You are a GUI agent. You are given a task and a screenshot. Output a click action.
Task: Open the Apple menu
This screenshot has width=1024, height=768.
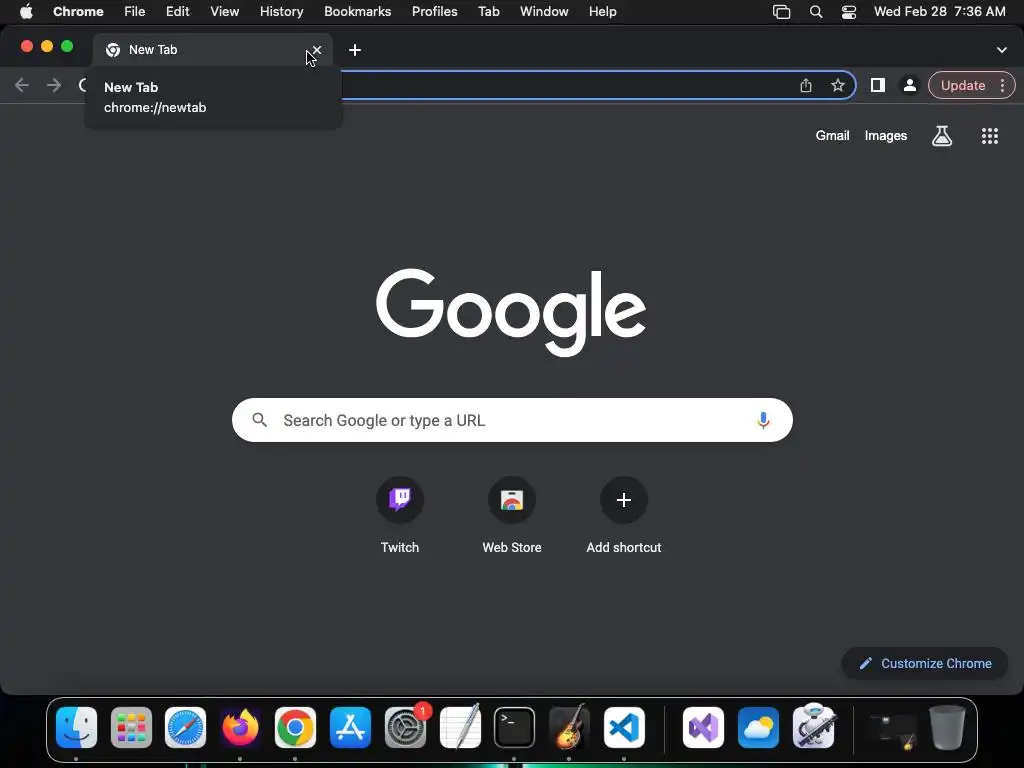pos(26,12)
